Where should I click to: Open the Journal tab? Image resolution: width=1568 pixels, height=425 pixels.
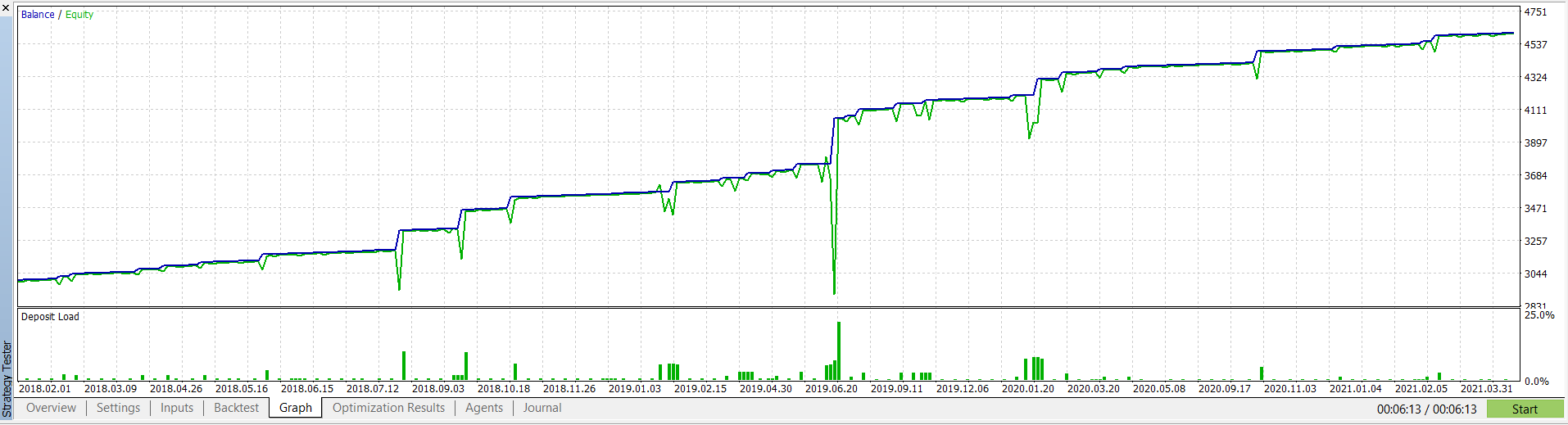(542, 408)
